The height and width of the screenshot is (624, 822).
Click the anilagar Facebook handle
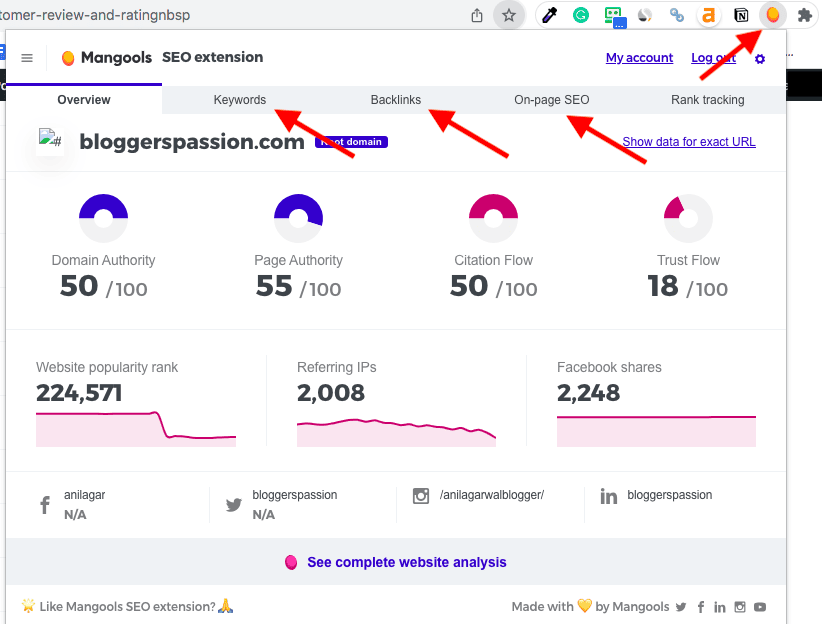(84, 494)
